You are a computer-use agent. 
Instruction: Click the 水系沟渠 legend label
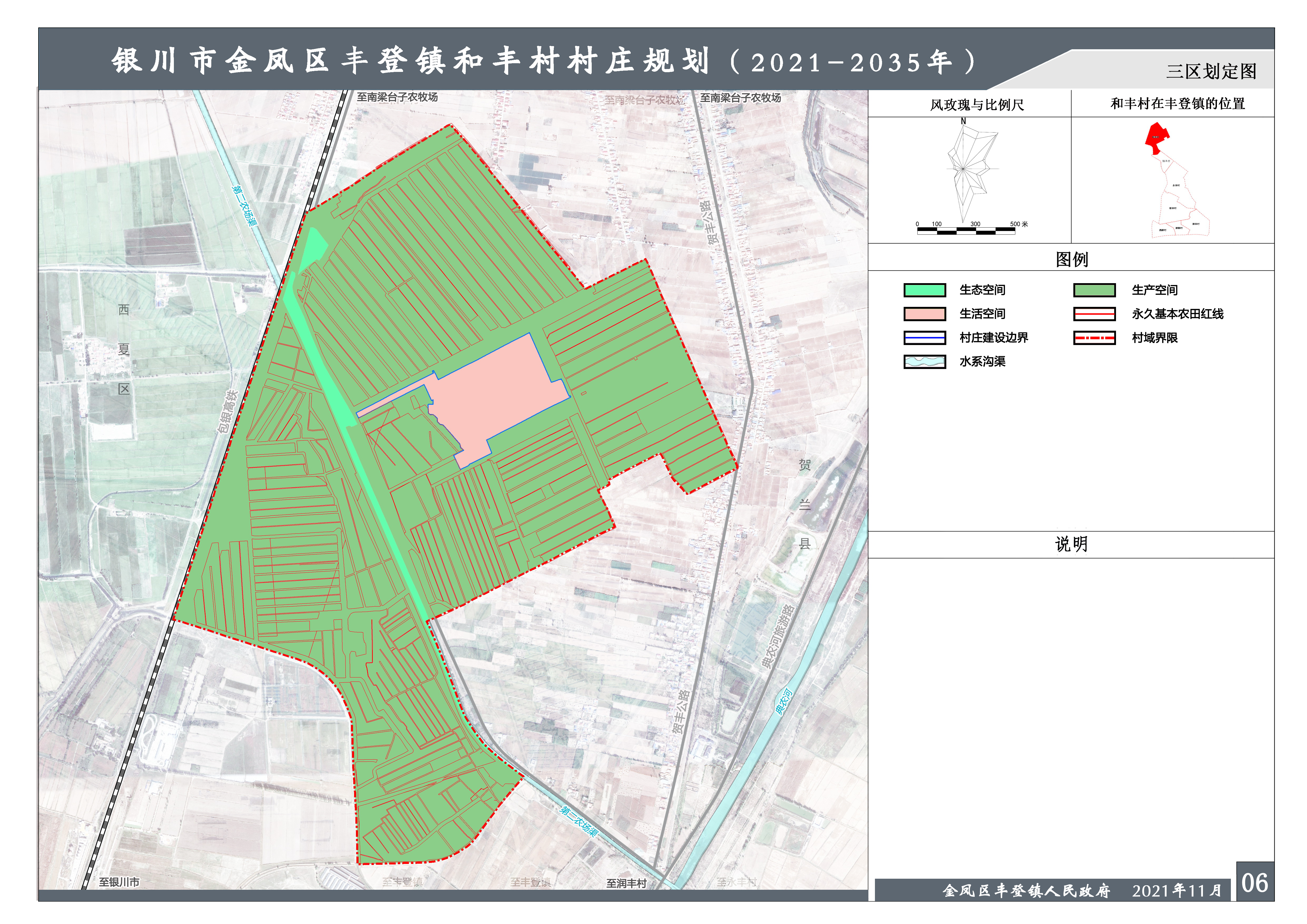coord(982,362)
